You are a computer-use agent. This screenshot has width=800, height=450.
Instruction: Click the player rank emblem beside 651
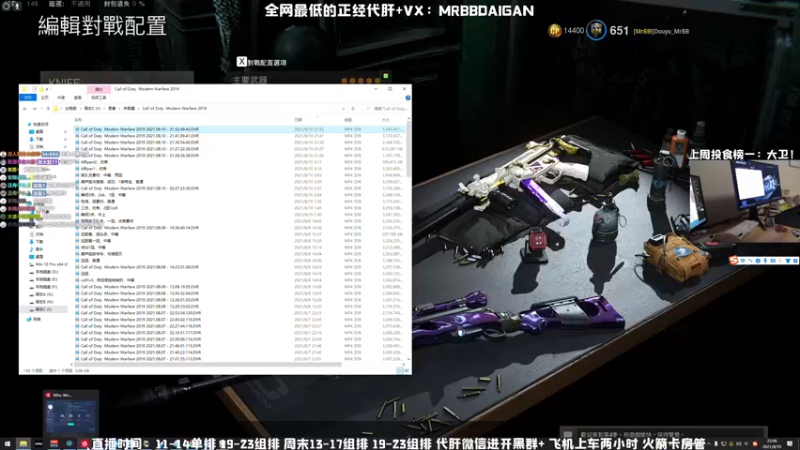click(596, 31)
